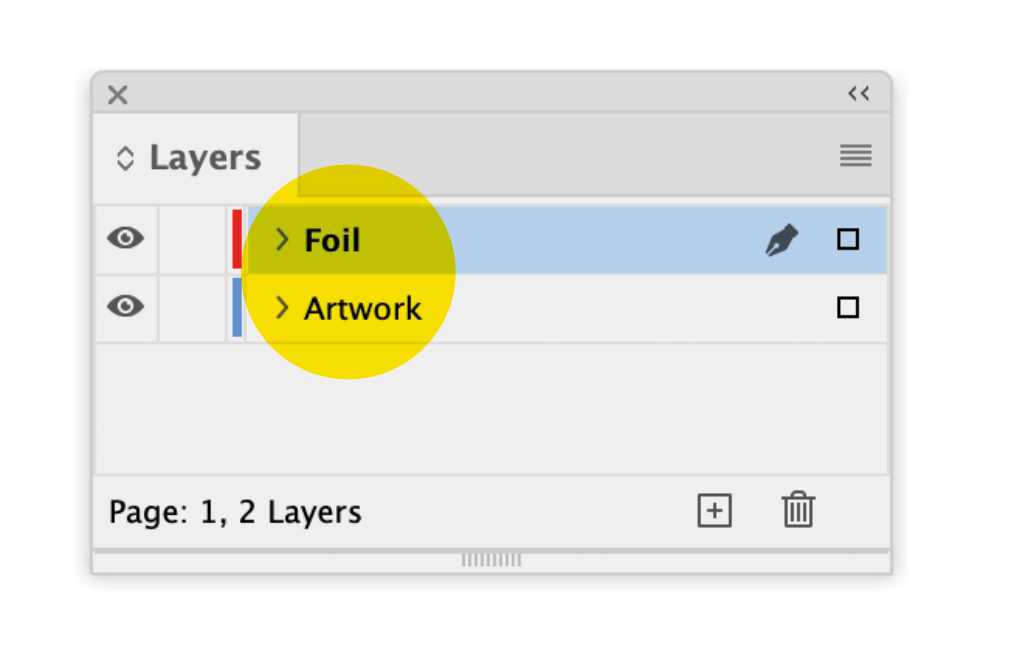Screen dimensions: 1010x658
Task: Select the Artwork layer by name
Action: click(363, 308)
